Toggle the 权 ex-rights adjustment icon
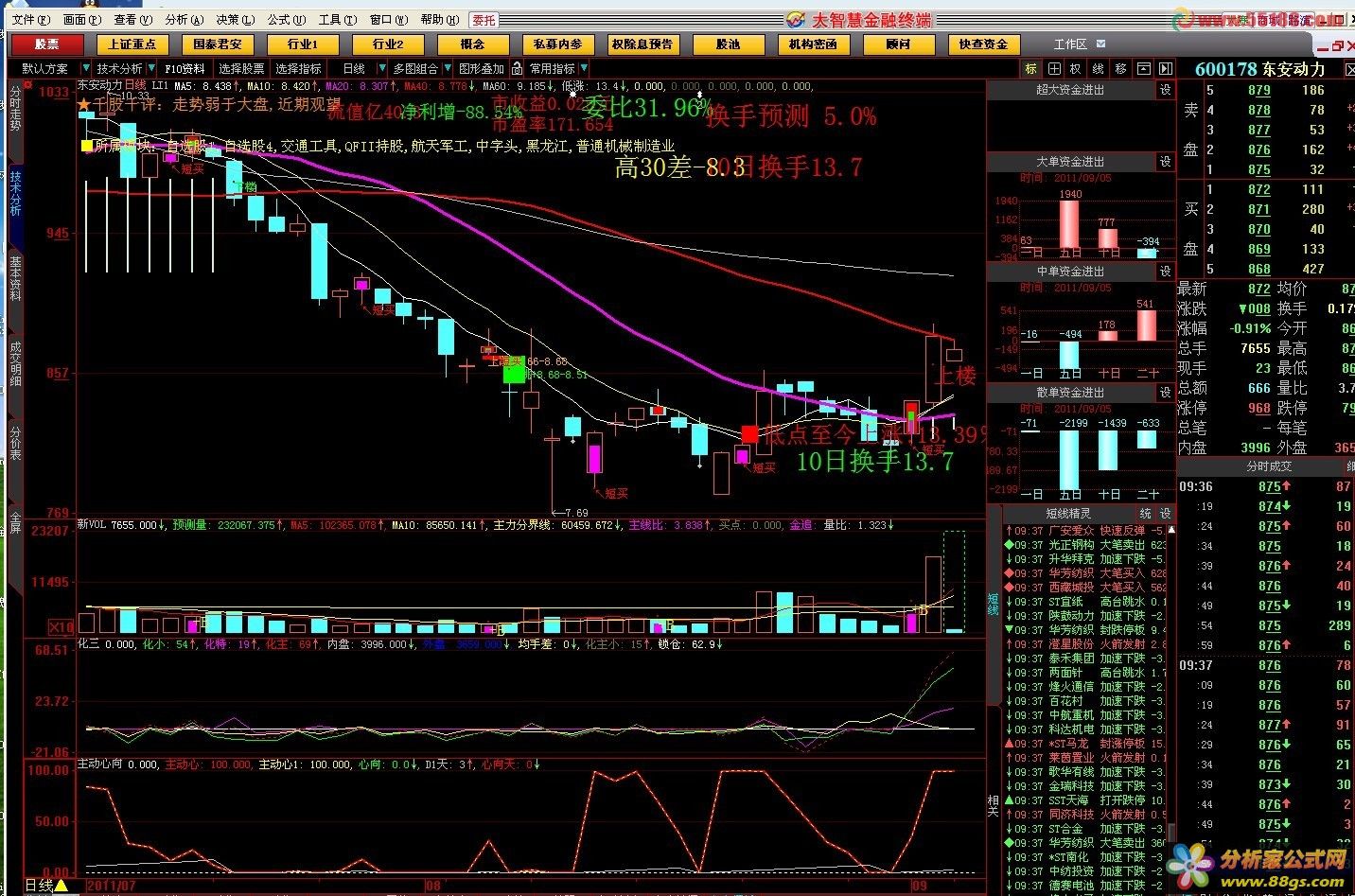 (x=1076, y=68)
